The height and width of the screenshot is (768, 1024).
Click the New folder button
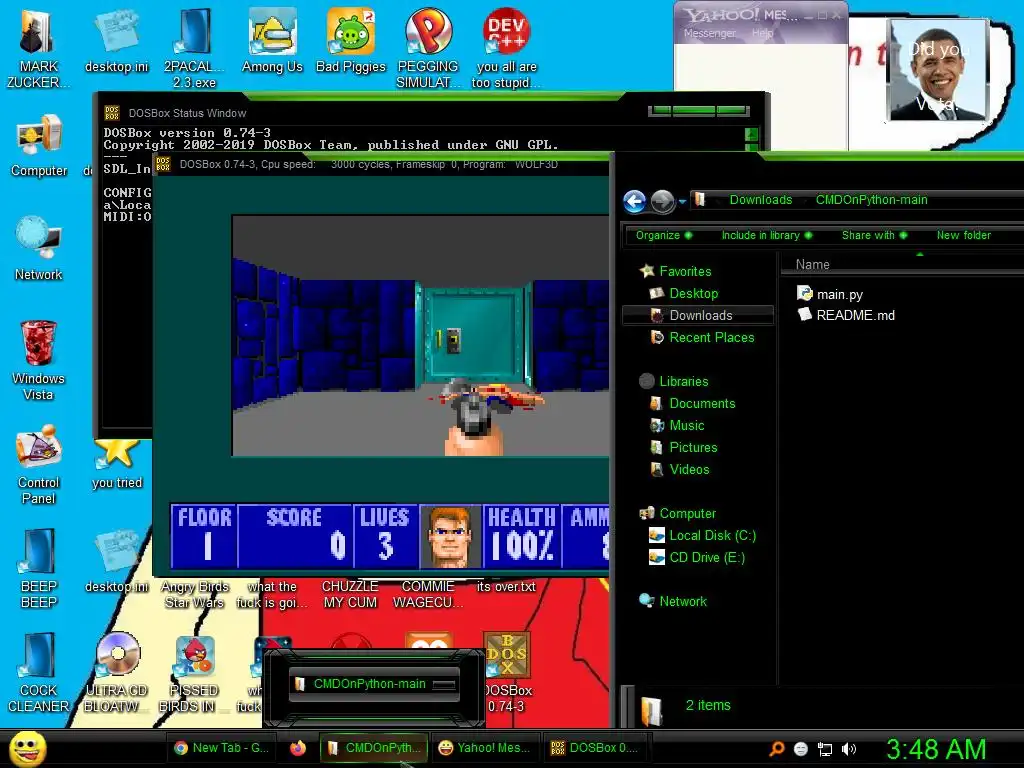tap(963, 235)
